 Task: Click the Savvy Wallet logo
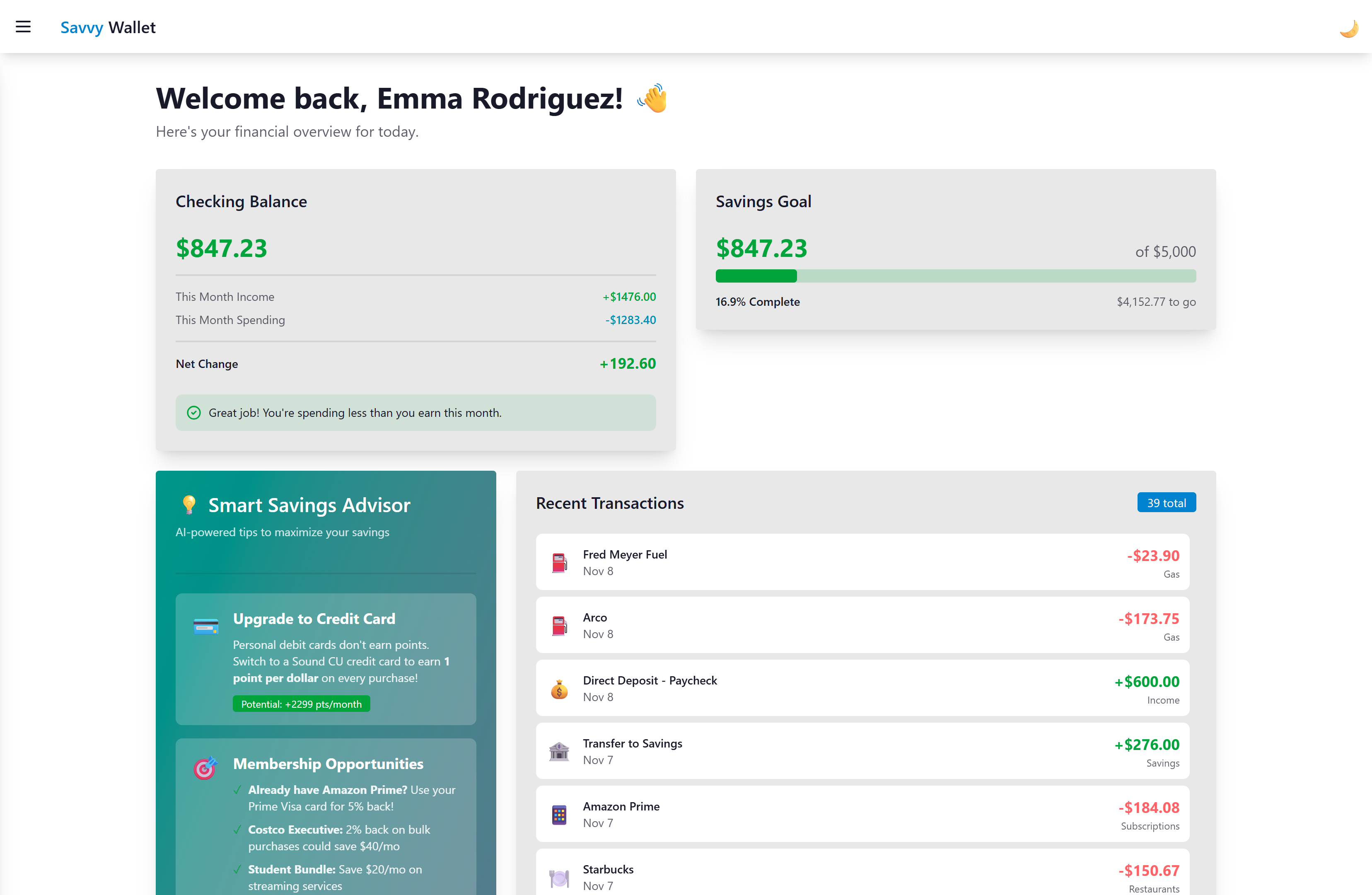pyautogui.click(x=108, y=27)
